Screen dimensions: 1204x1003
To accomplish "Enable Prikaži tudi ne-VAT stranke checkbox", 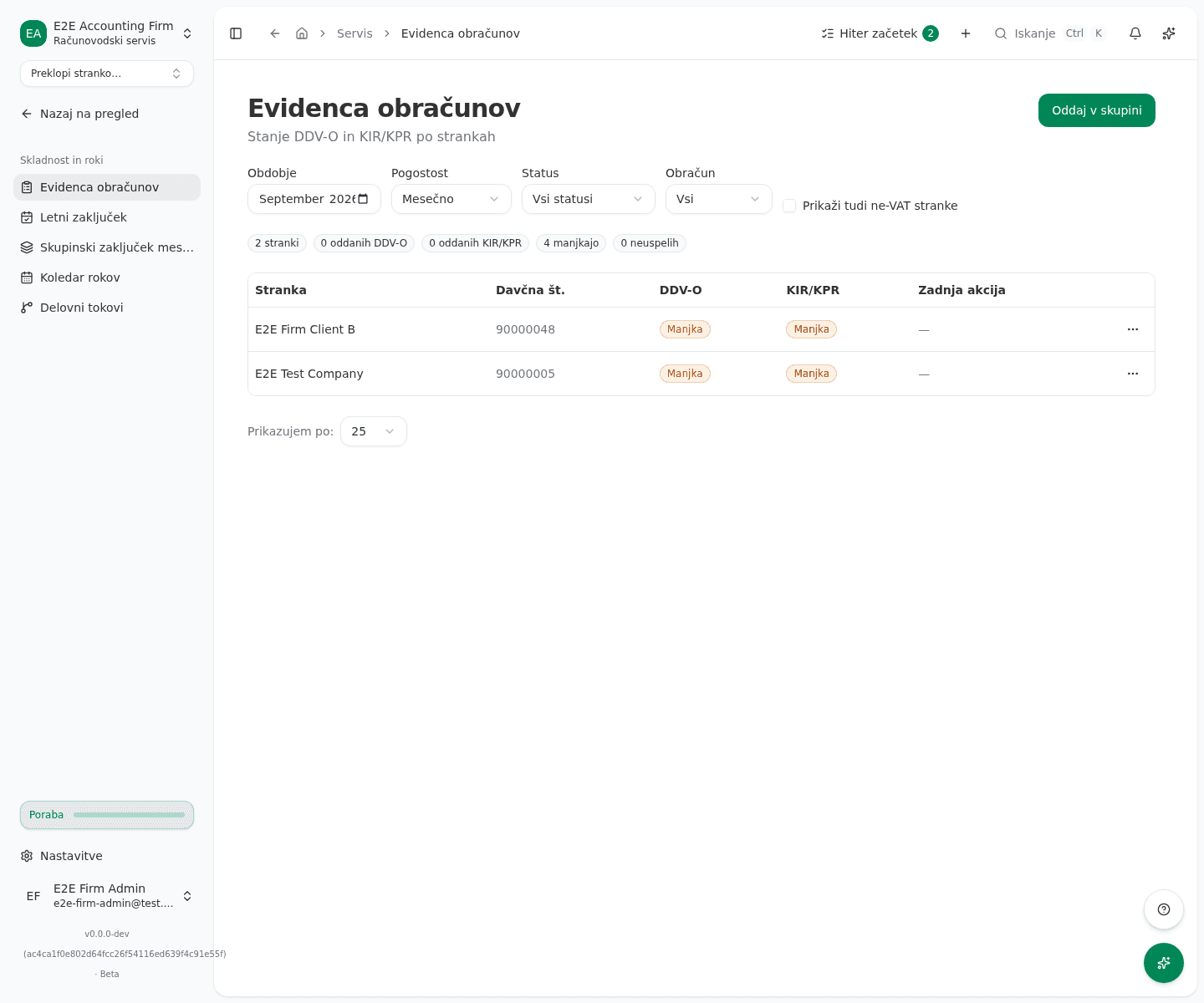I will (789, 206).
